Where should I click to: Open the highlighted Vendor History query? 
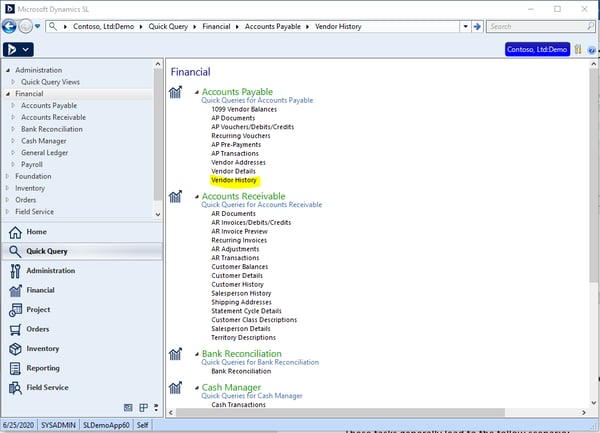coord(234,180)
